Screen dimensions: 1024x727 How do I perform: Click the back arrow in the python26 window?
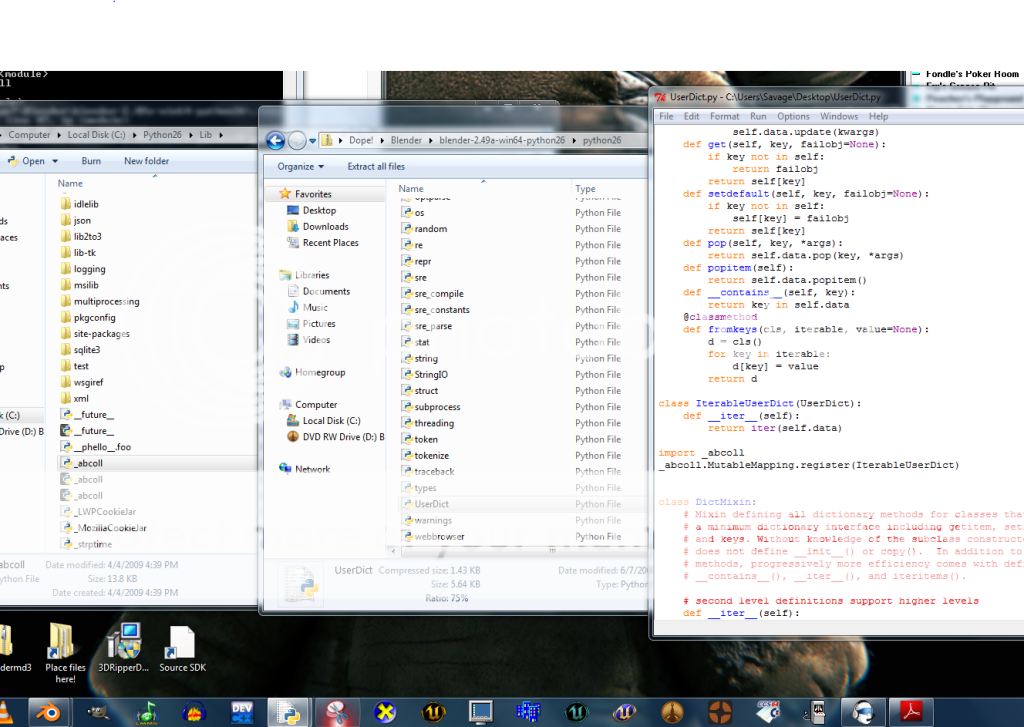[x=276, y=140]
